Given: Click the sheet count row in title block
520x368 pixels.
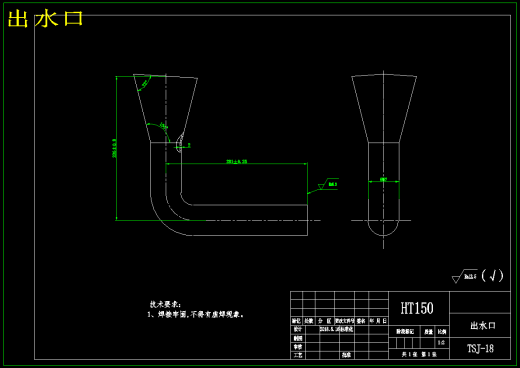Looking at the screenshot, I should 419,354.
